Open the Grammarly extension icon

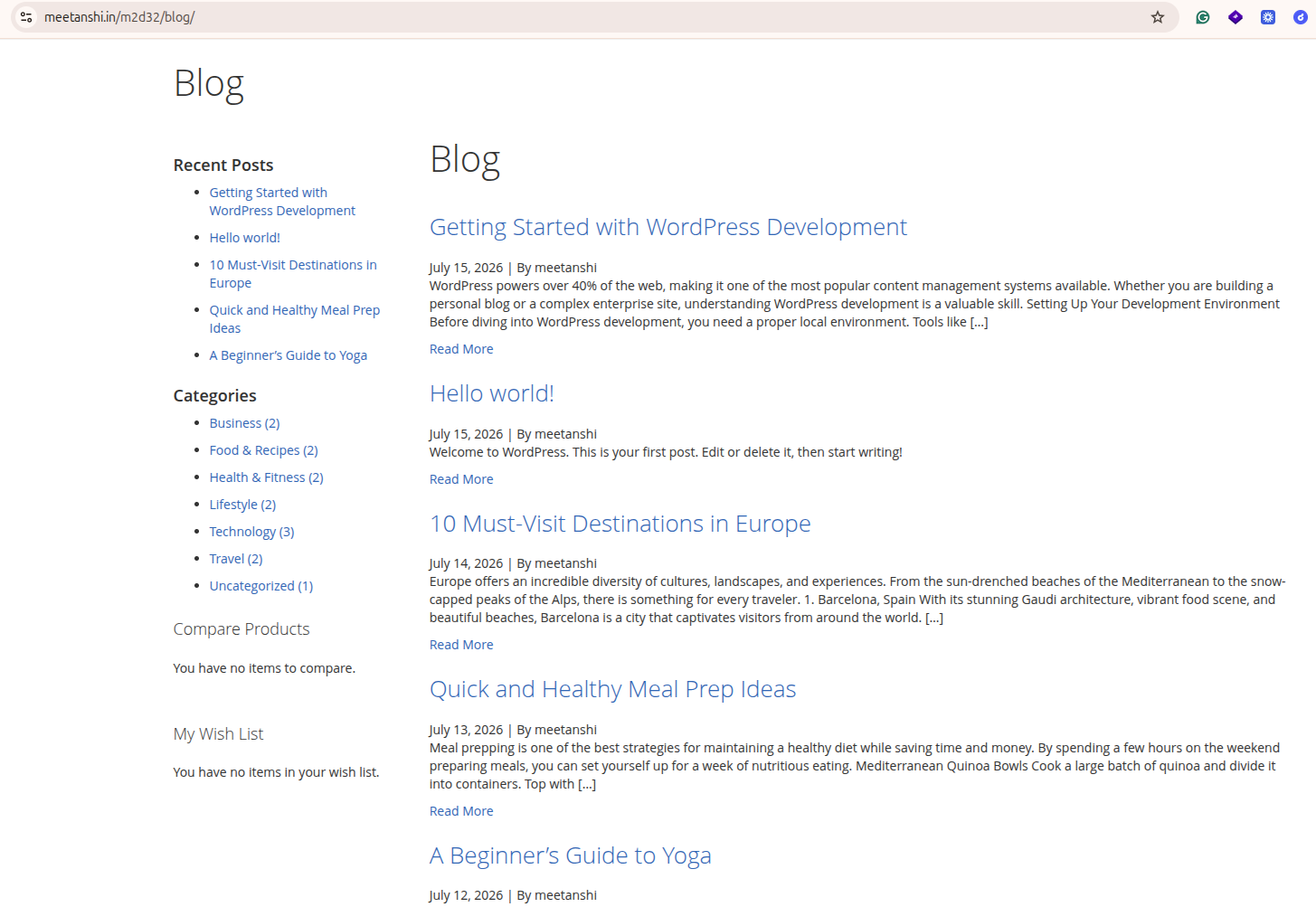(1202, 17)
